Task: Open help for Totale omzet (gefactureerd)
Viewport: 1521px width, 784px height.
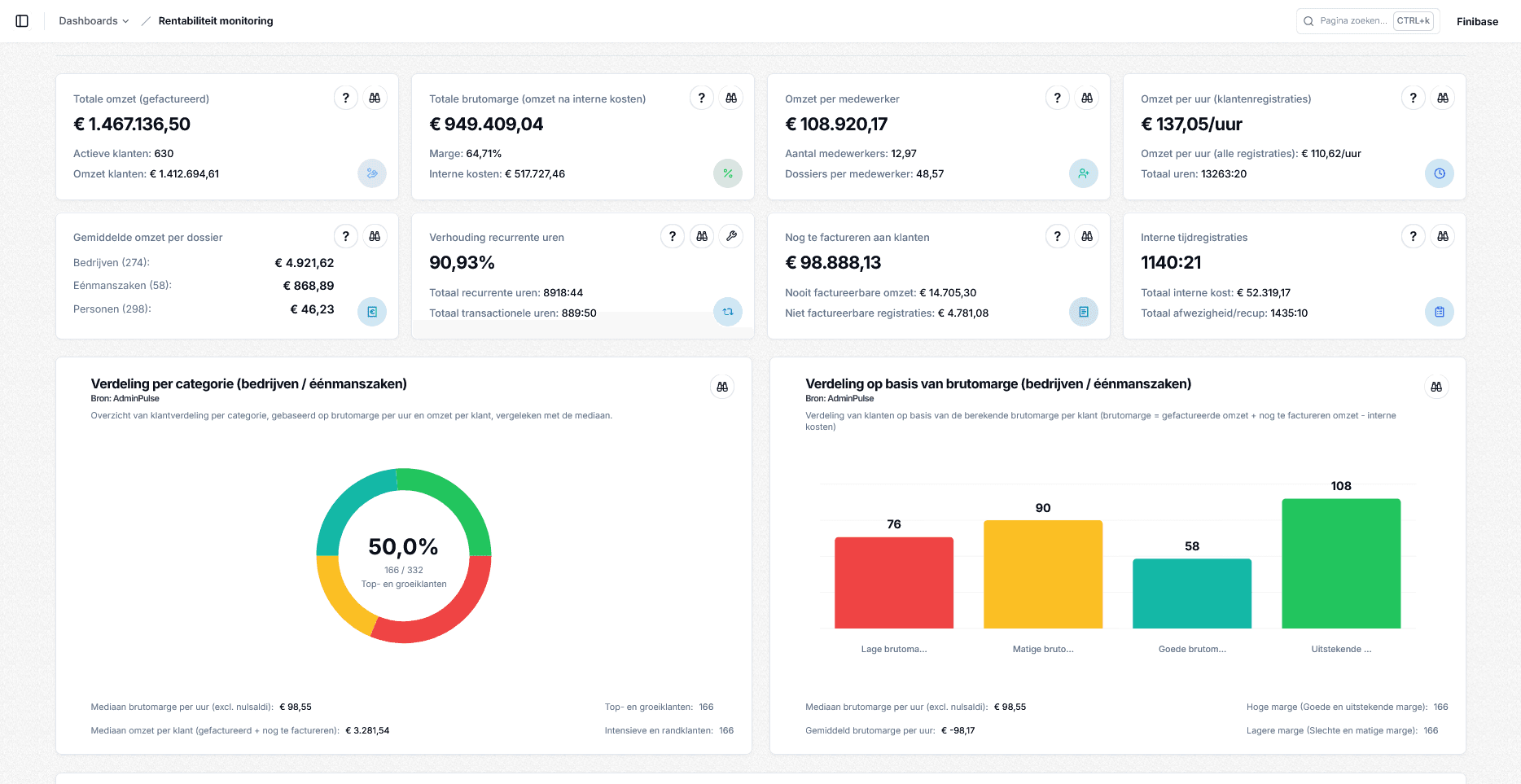Action: (x=346, y=98)
